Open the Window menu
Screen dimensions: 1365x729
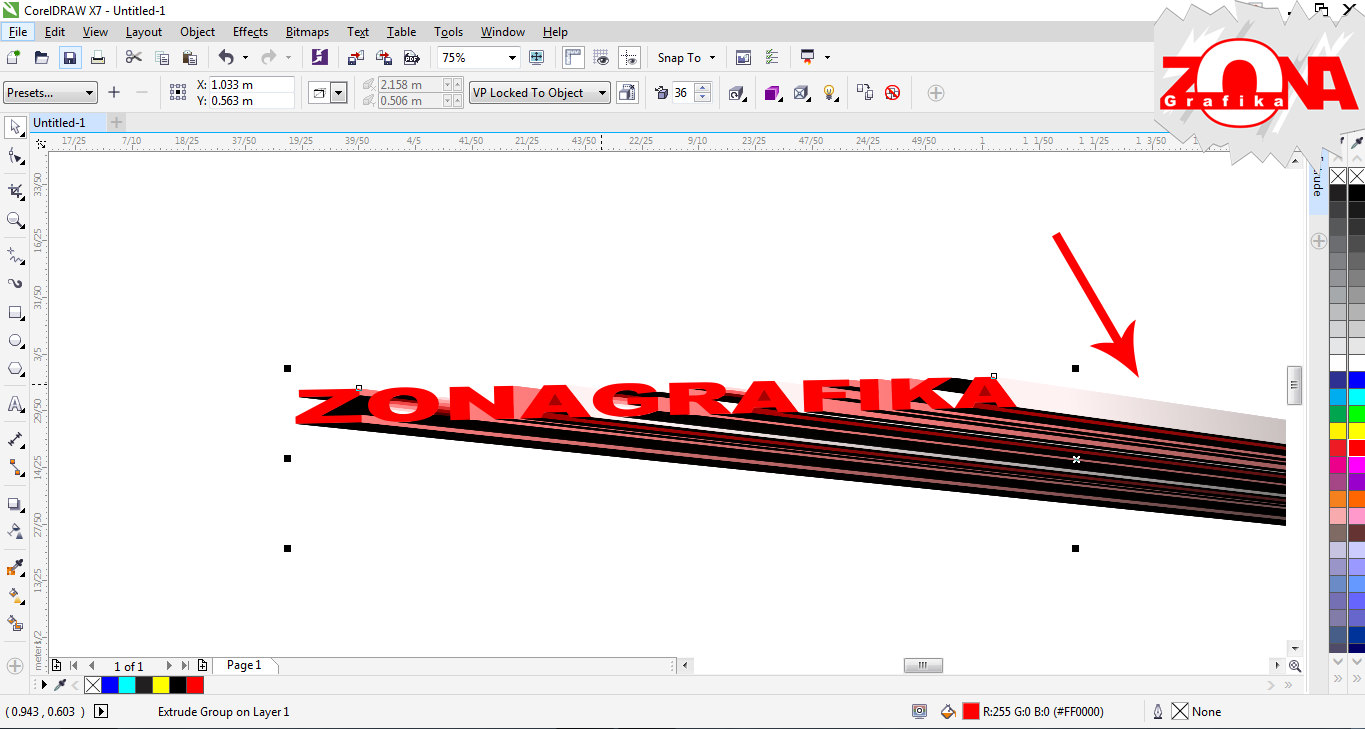coord(502,32)
